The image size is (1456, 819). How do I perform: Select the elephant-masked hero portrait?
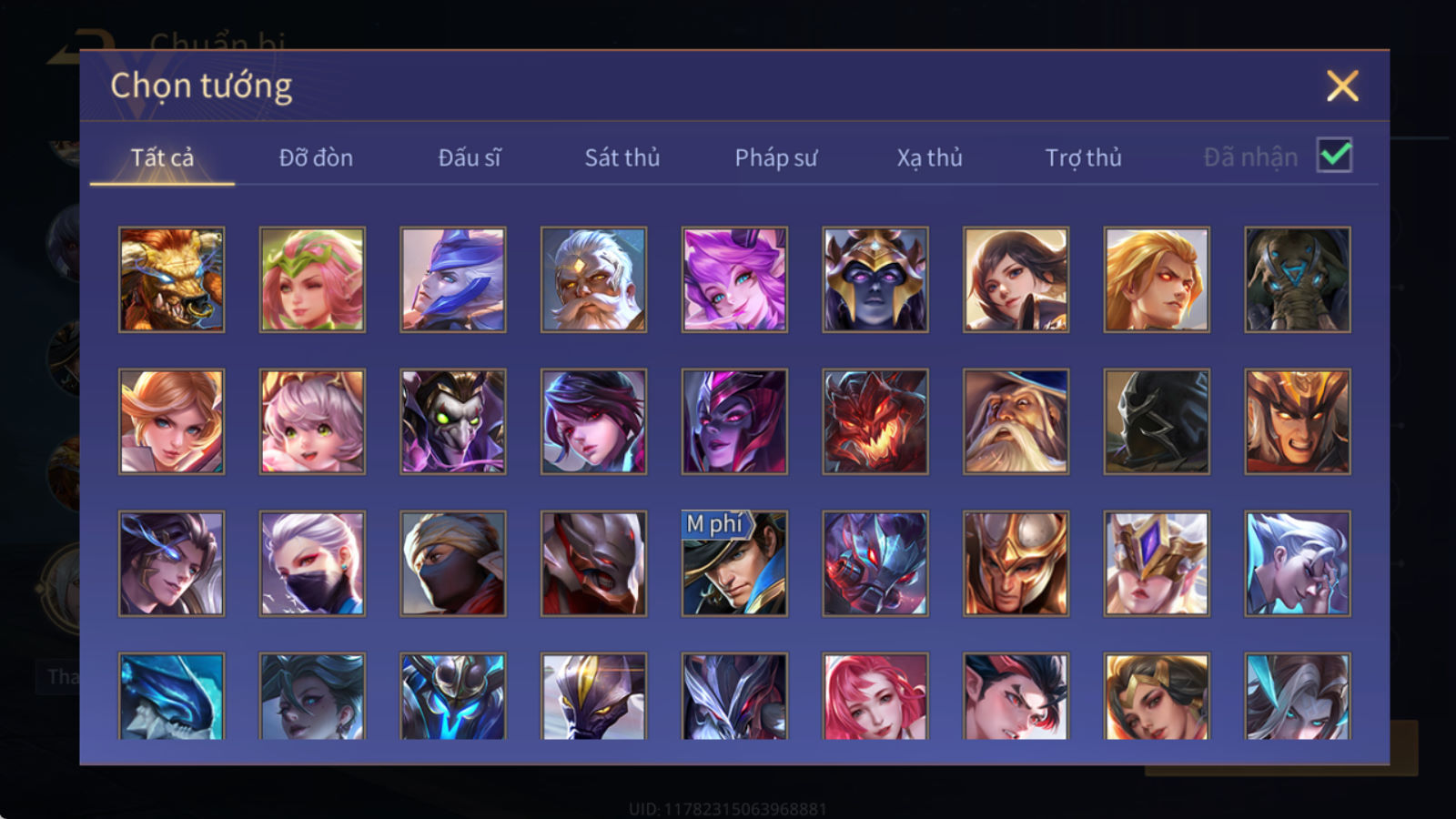pyautogui.click(x=1298, y=279)
